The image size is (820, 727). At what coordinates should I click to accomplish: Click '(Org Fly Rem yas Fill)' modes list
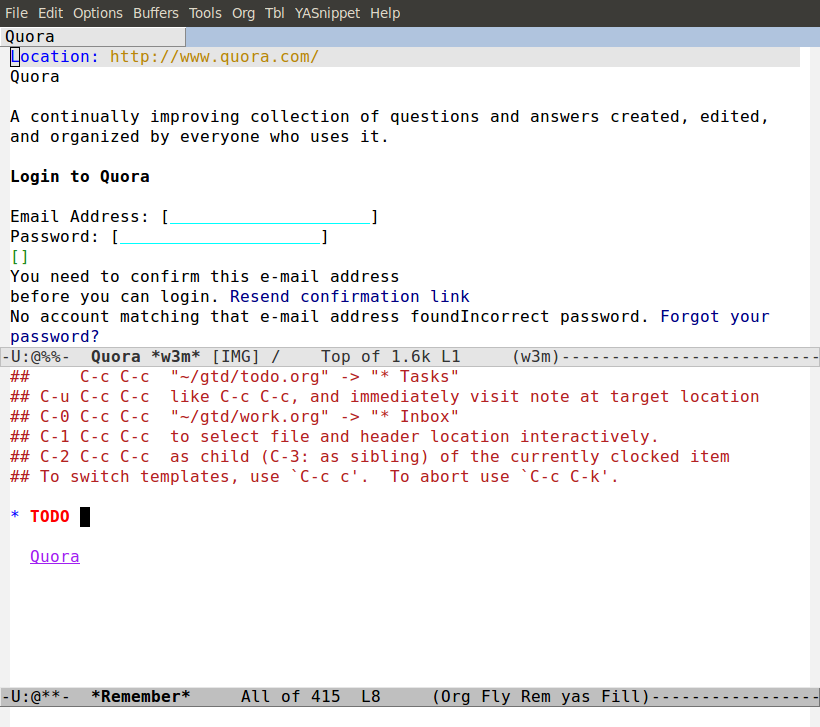click(x=541, y=697)
